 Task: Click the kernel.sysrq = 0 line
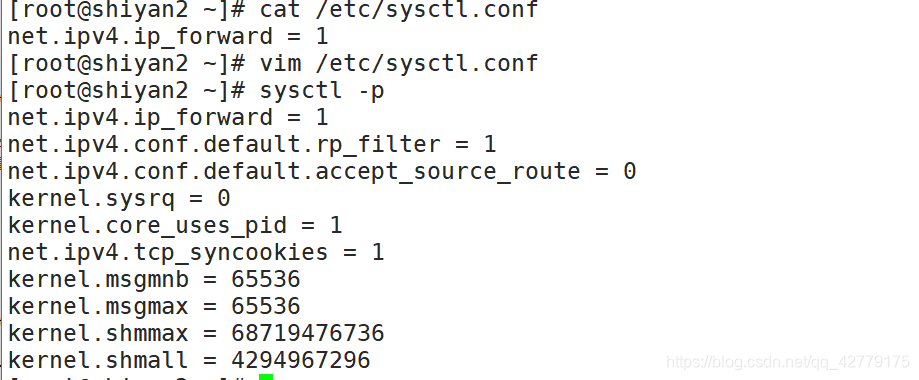119,199
